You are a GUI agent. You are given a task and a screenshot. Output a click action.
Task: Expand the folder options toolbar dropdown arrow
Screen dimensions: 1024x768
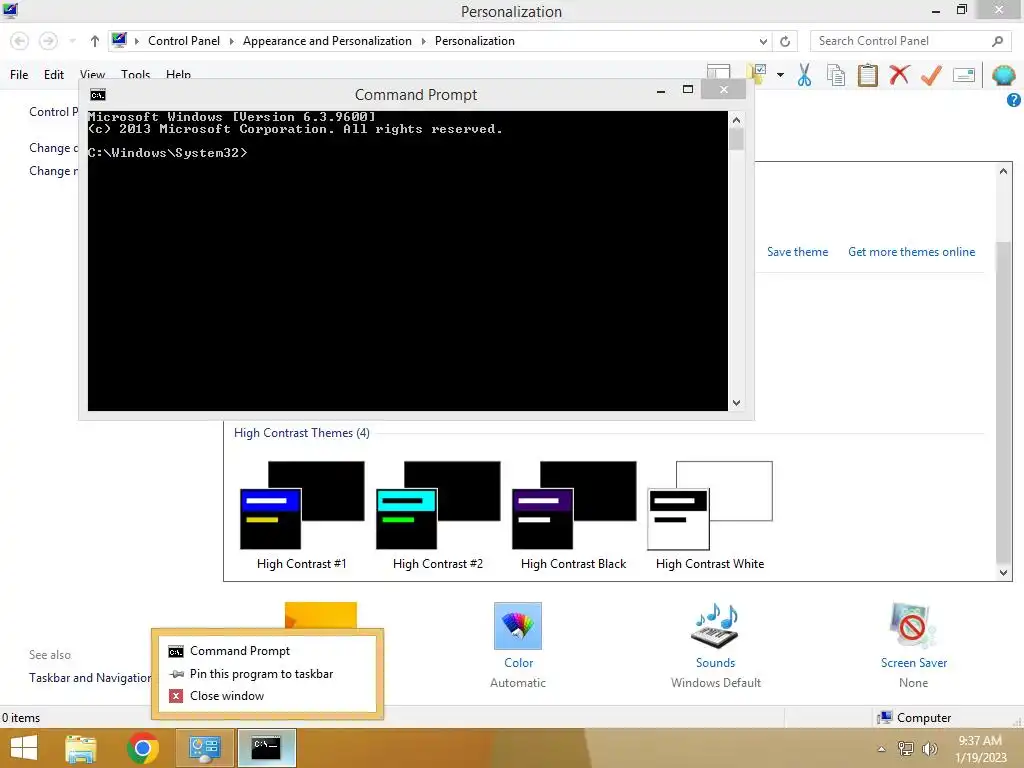tap(780, 75)
